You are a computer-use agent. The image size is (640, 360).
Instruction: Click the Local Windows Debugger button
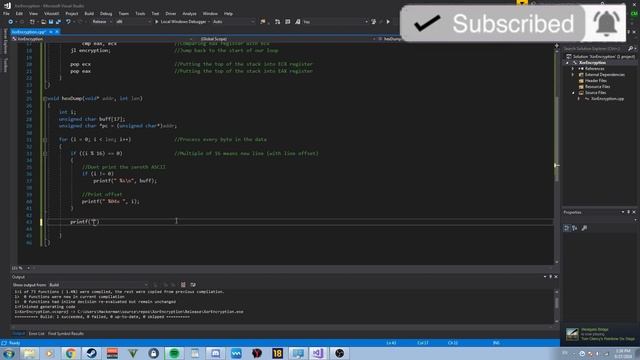183,22
